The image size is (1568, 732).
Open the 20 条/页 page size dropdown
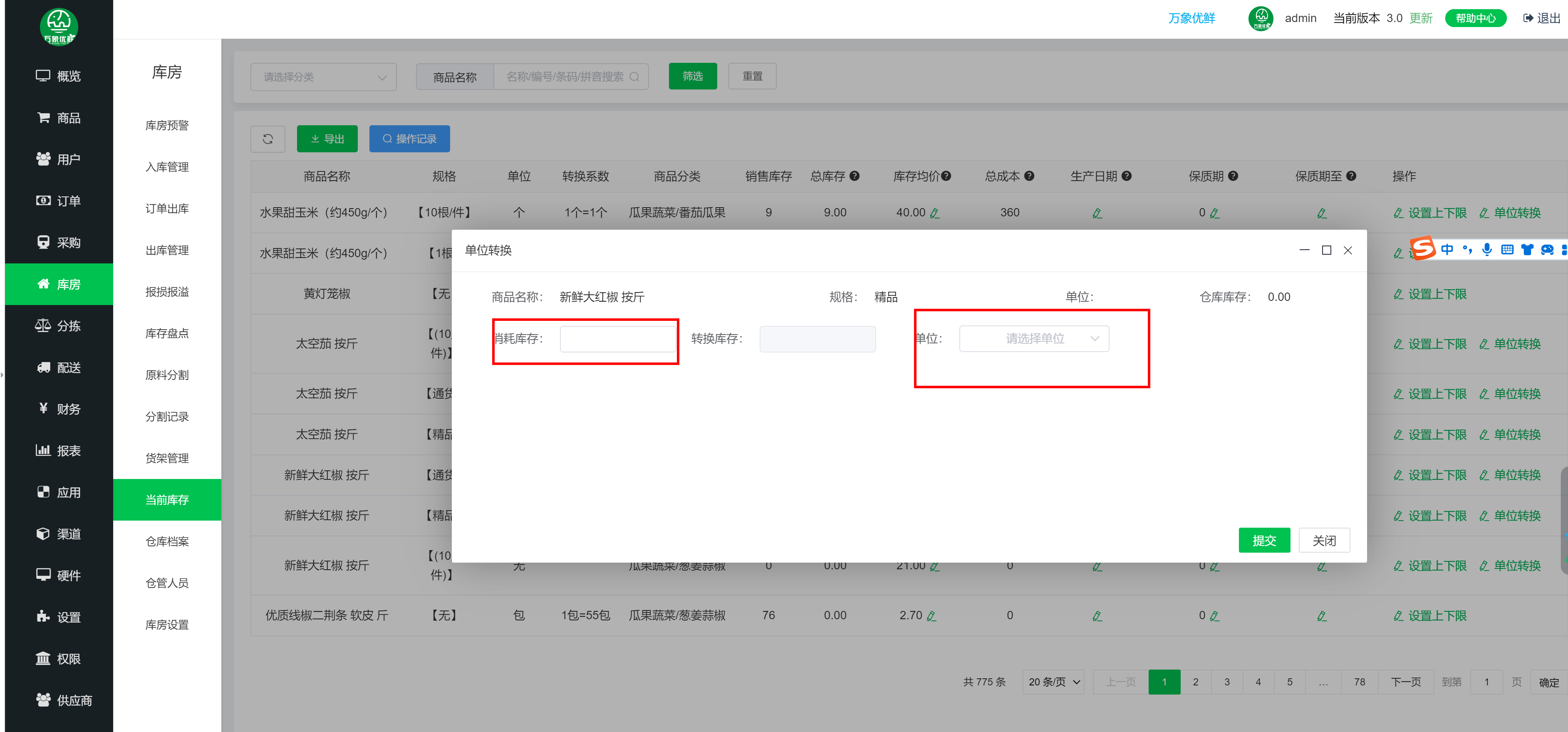coord(1054,682)
